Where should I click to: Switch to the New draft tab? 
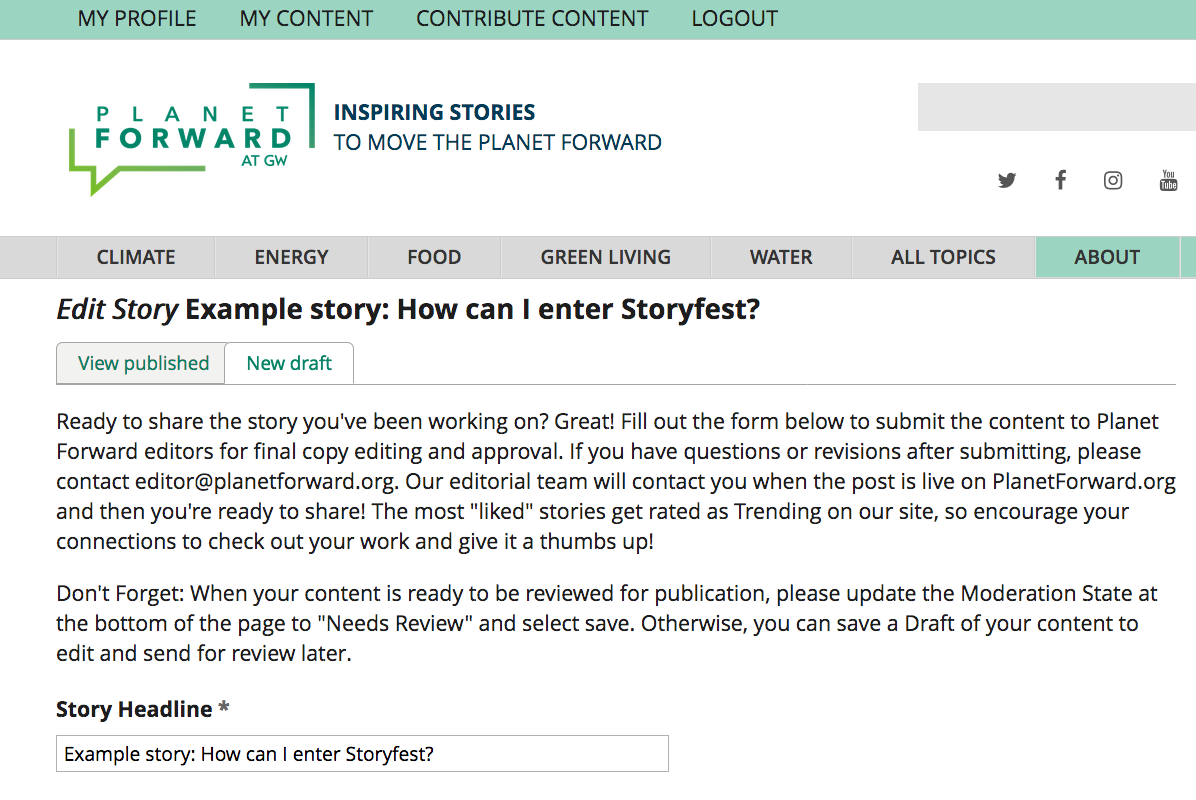point(289,363)
